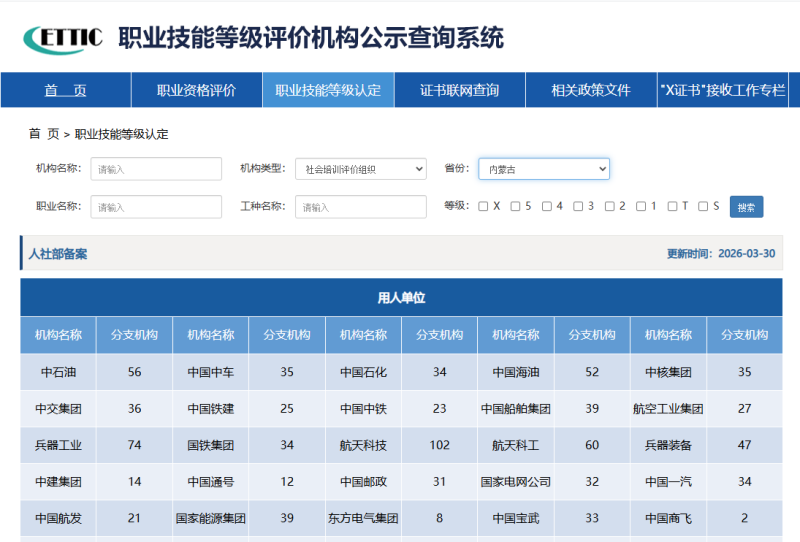This screenshot has height=542, width=800.
Task: Check the level S checkbox
Action: (703, 206)
